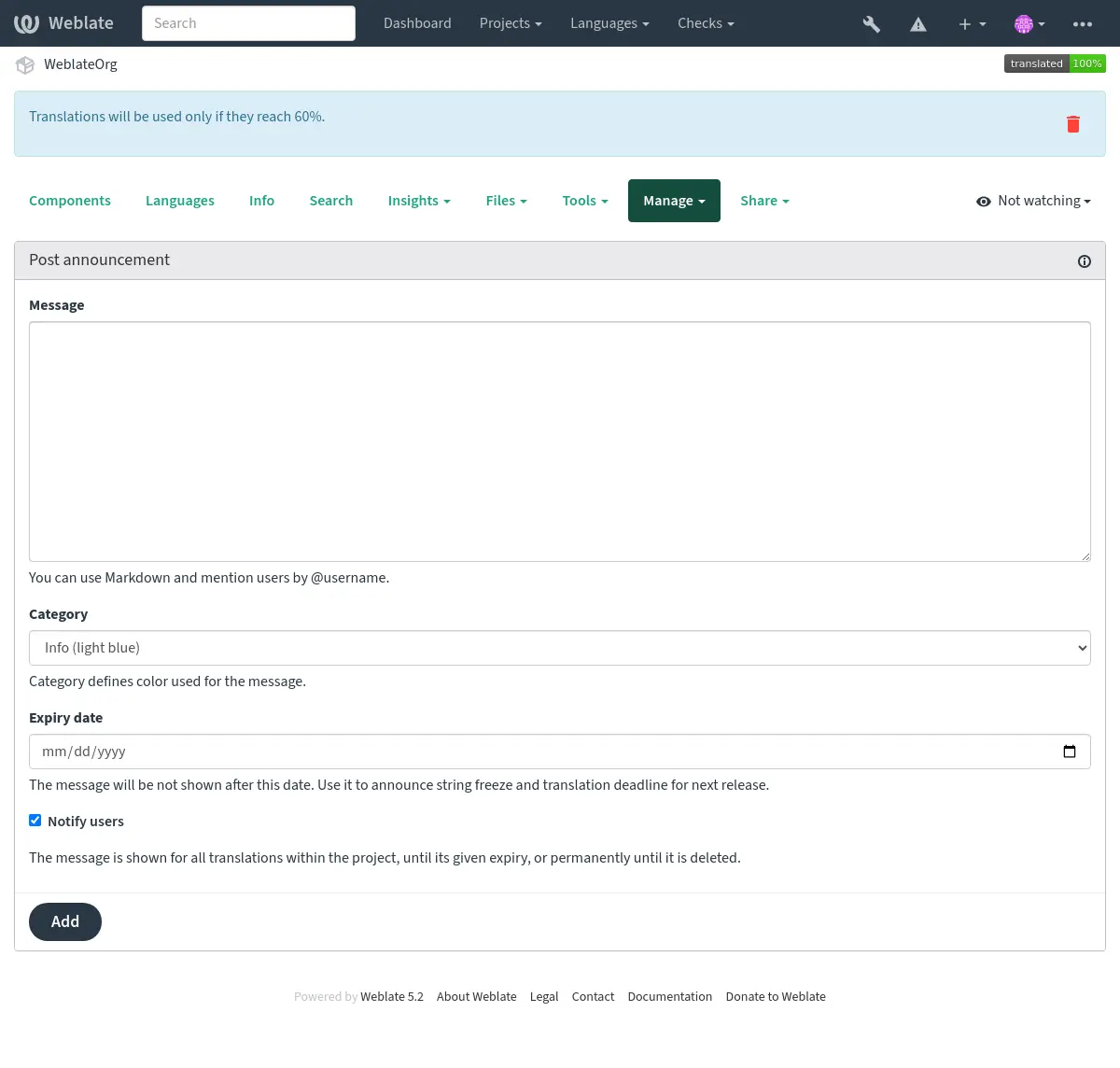The height and width of the screenshot is (1068, 1120).
Task: Open the WeblateOrg breadcrumb link
Action: tap(80, 64)
